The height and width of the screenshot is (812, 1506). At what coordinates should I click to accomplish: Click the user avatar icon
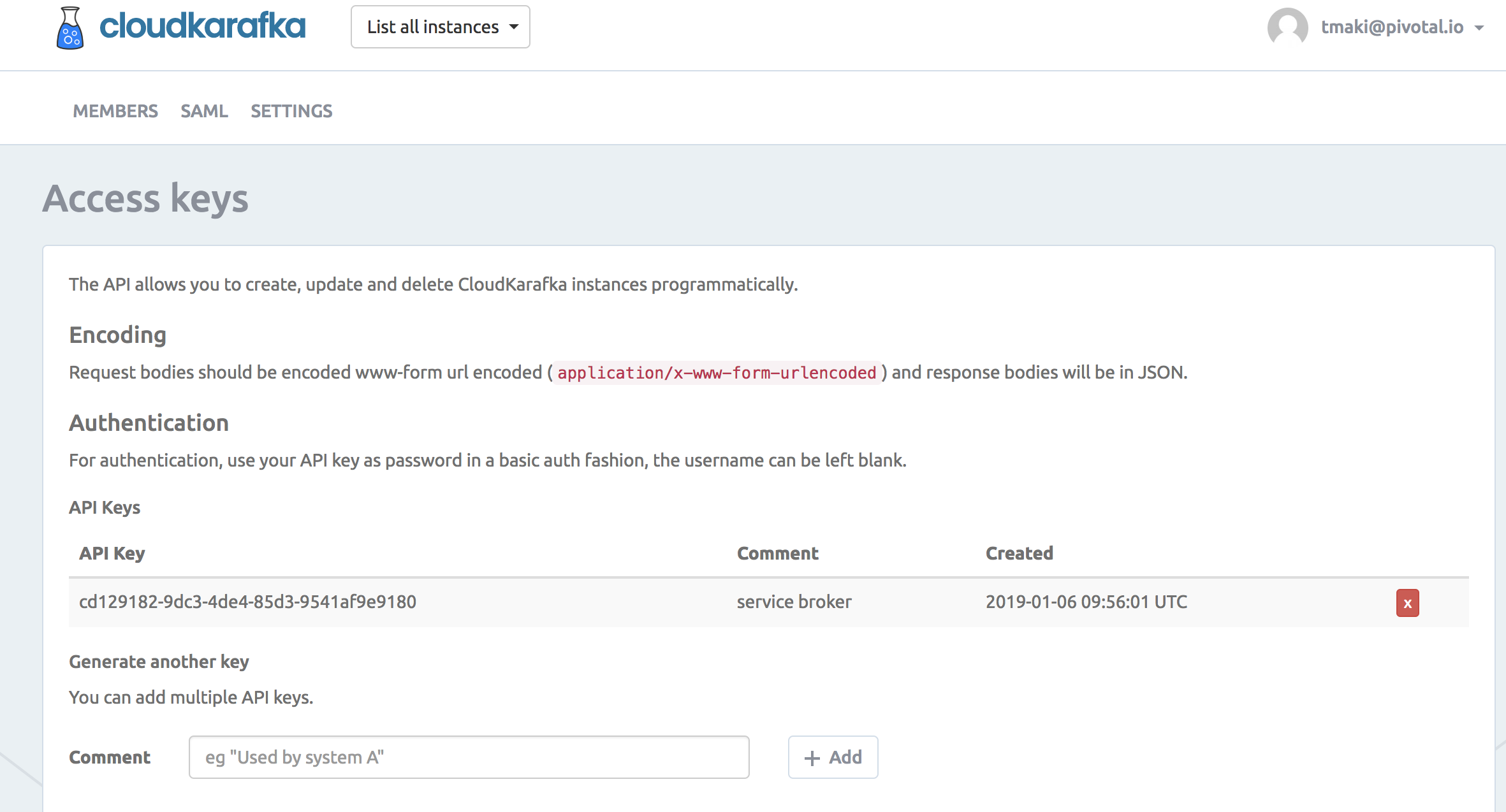click(1287, 27)
